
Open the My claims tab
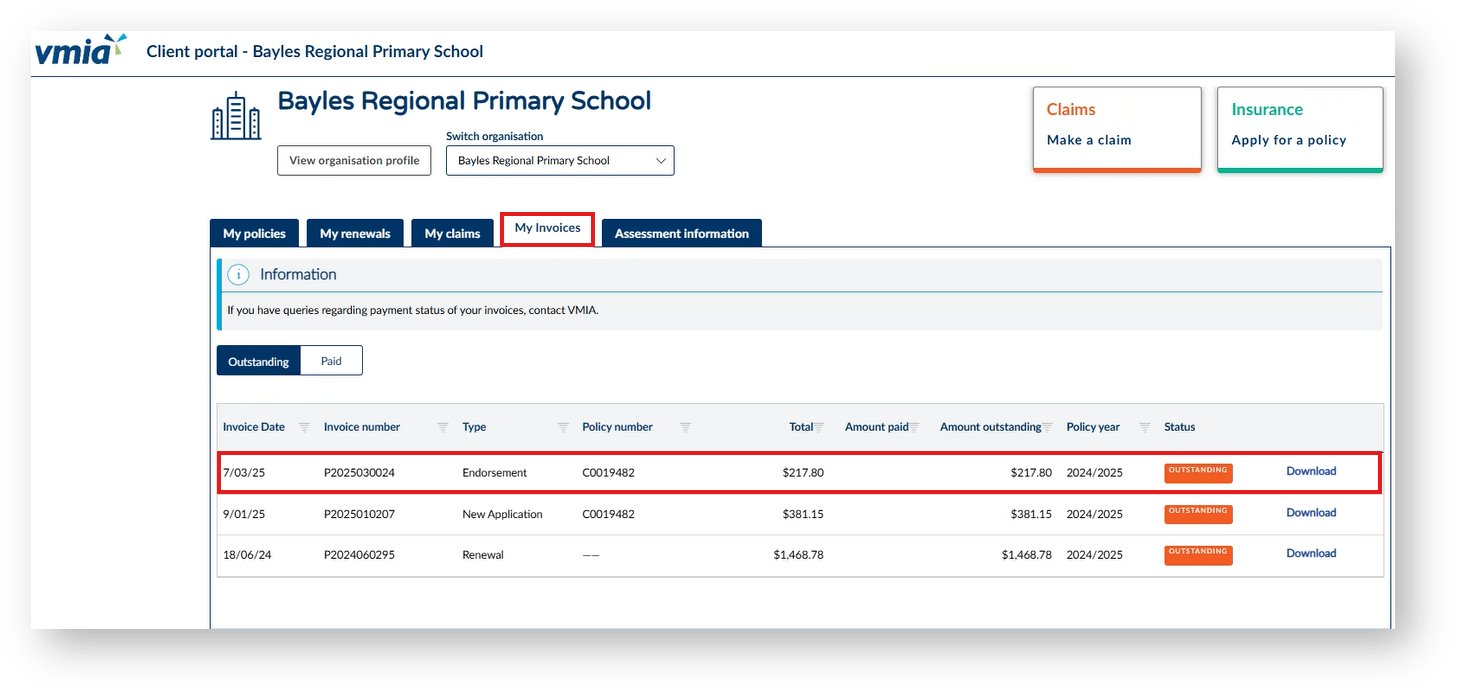[452, 233]
